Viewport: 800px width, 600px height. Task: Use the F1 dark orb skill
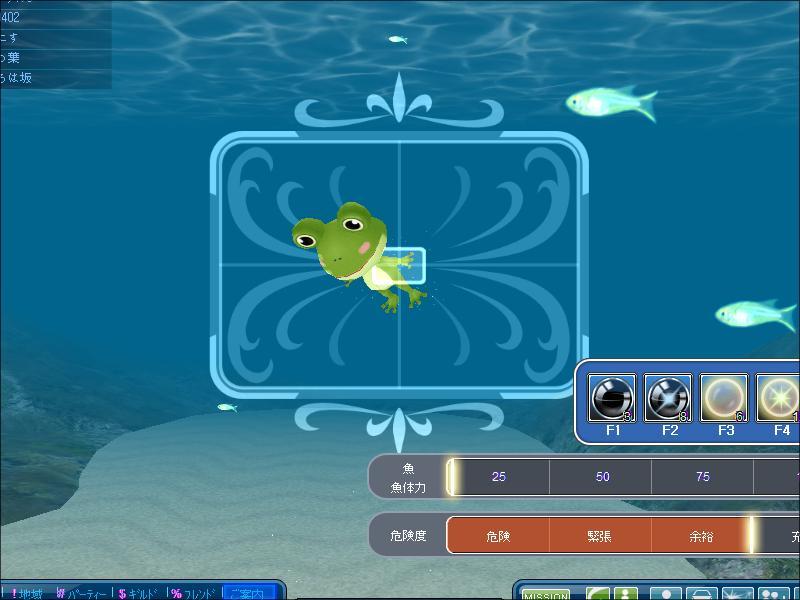[x=612, y=398]
